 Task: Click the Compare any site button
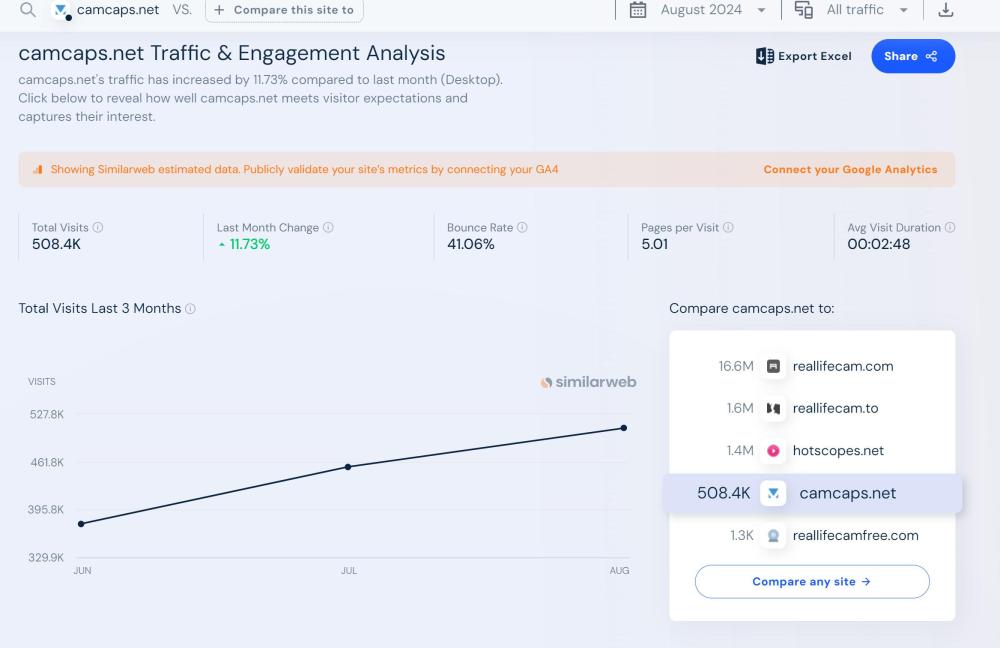coord(811,582)
